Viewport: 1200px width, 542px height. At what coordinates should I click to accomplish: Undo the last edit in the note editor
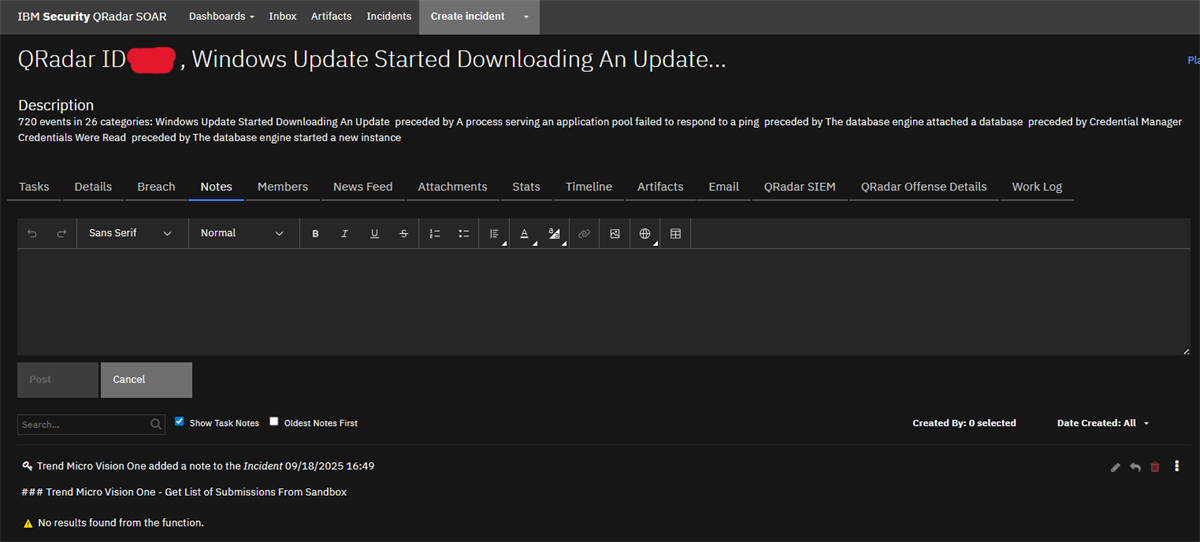pos(32,233)
